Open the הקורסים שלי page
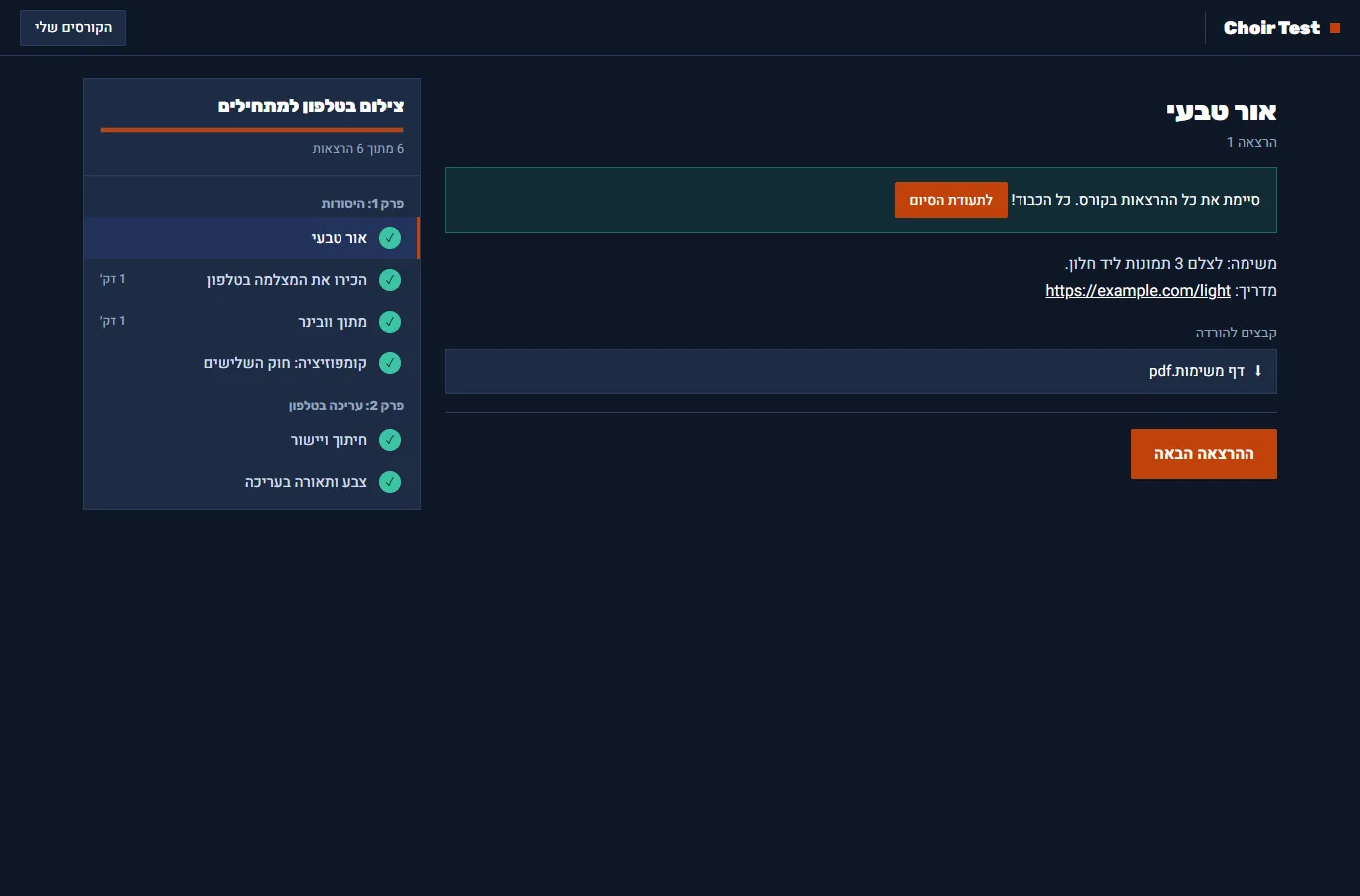The height and width of the screenshot is (896, 1360). 73,28
